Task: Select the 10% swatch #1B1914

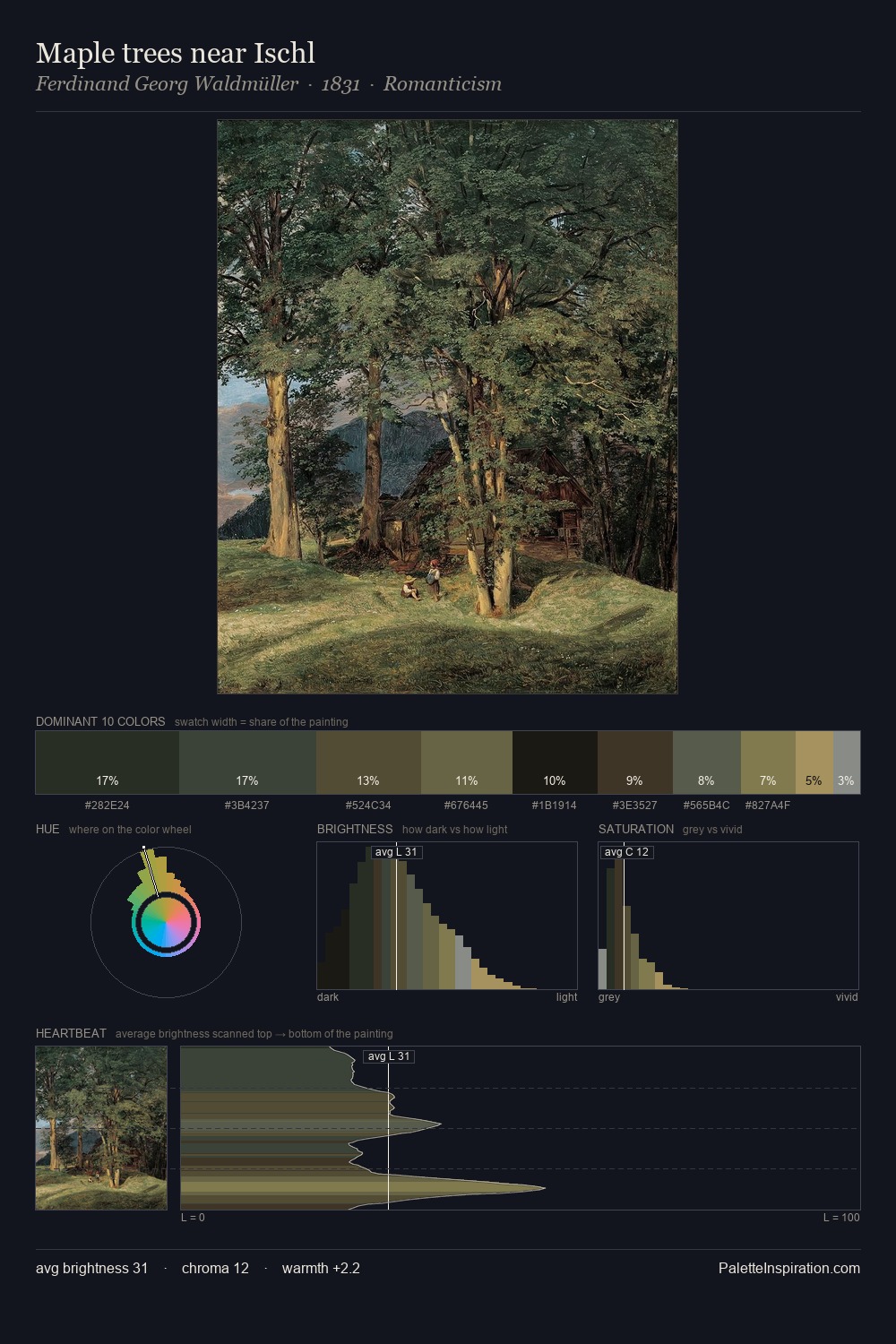Action: (x=555, y=762)
